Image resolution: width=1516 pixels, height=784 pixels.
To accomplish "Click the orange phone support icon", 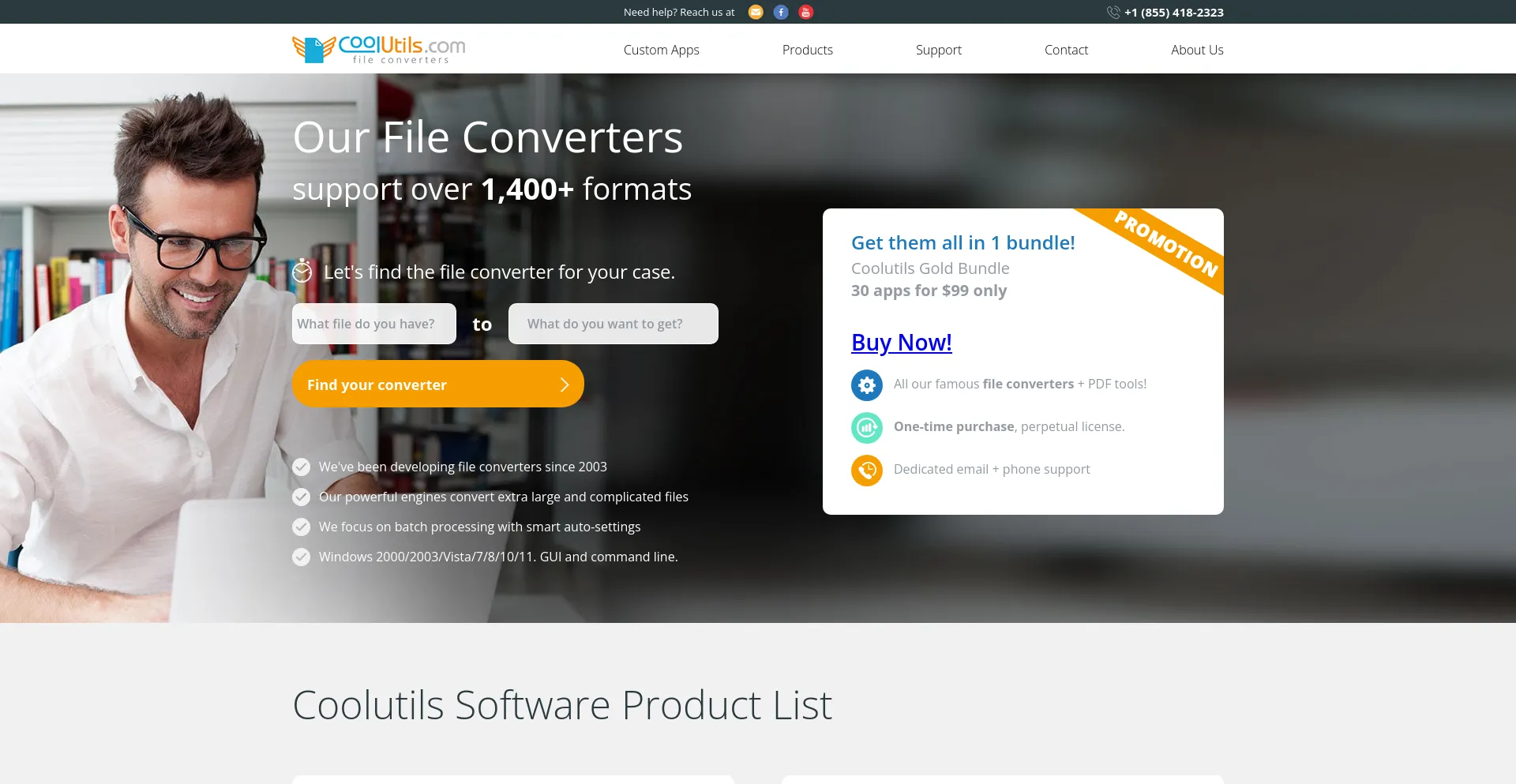I will 867,471.
